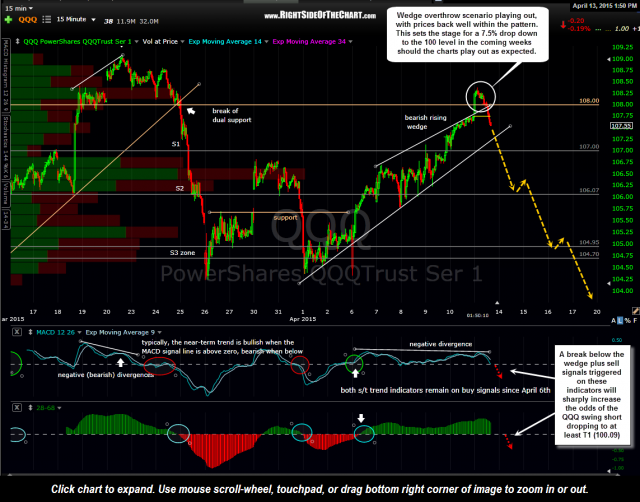Image resolution: width=640 pixels, height=502 pixels.
Task: Click the 28-68 pane resize arrows icon
Action: coord(30,407)
